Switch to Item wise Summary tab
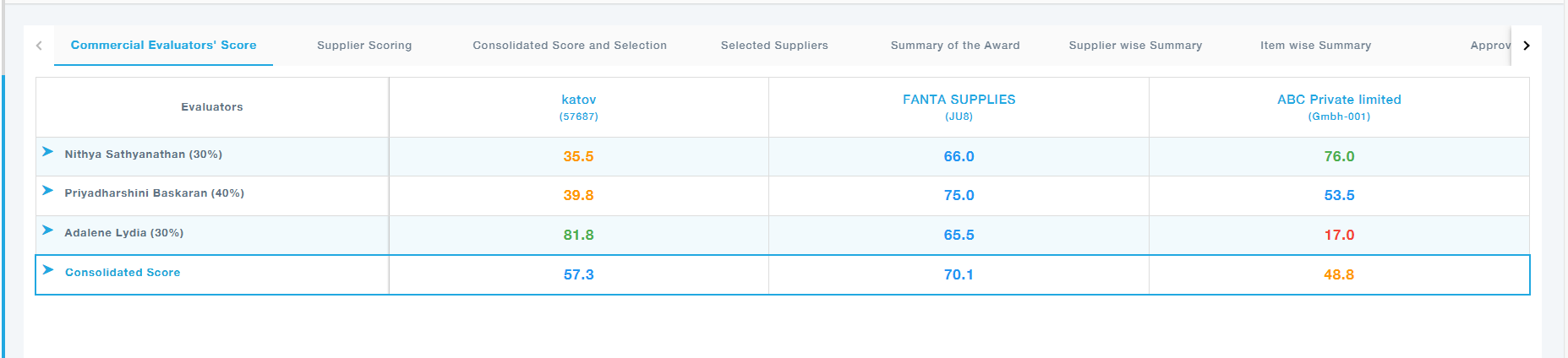The image size is (1568, 358). click(1315, 46)
